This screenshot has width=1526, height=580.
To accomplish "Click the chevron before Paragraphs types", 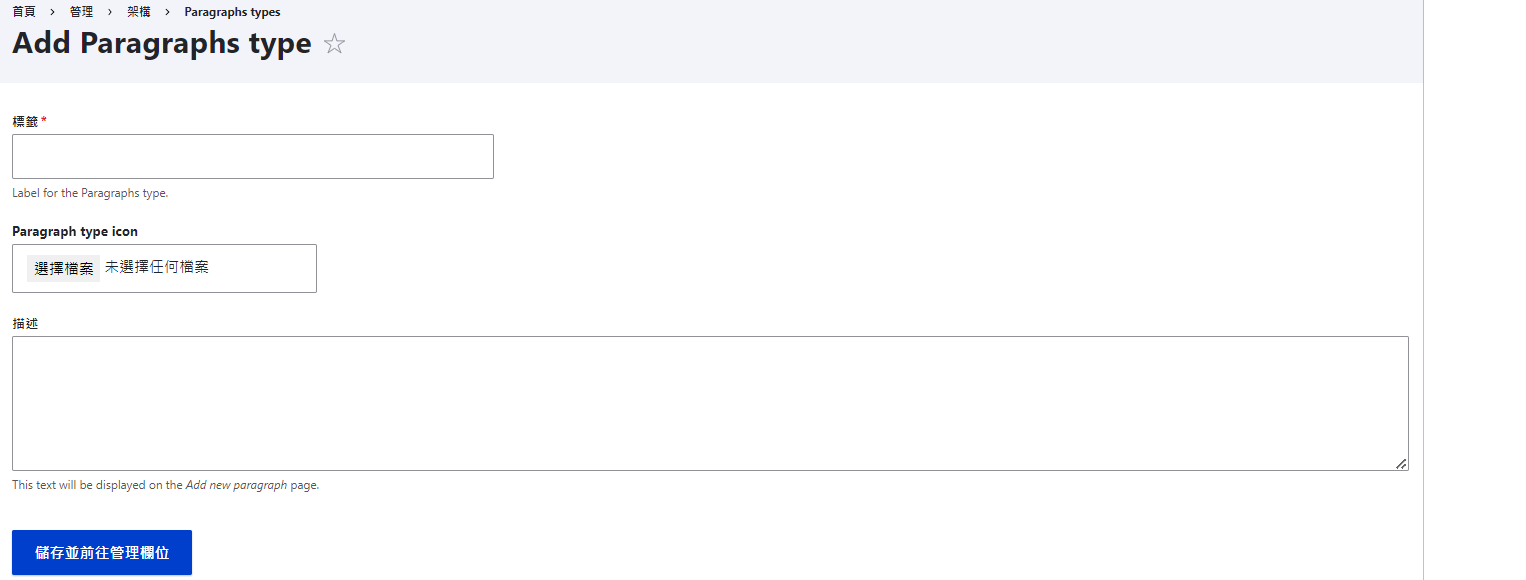I will pos(167,12).
